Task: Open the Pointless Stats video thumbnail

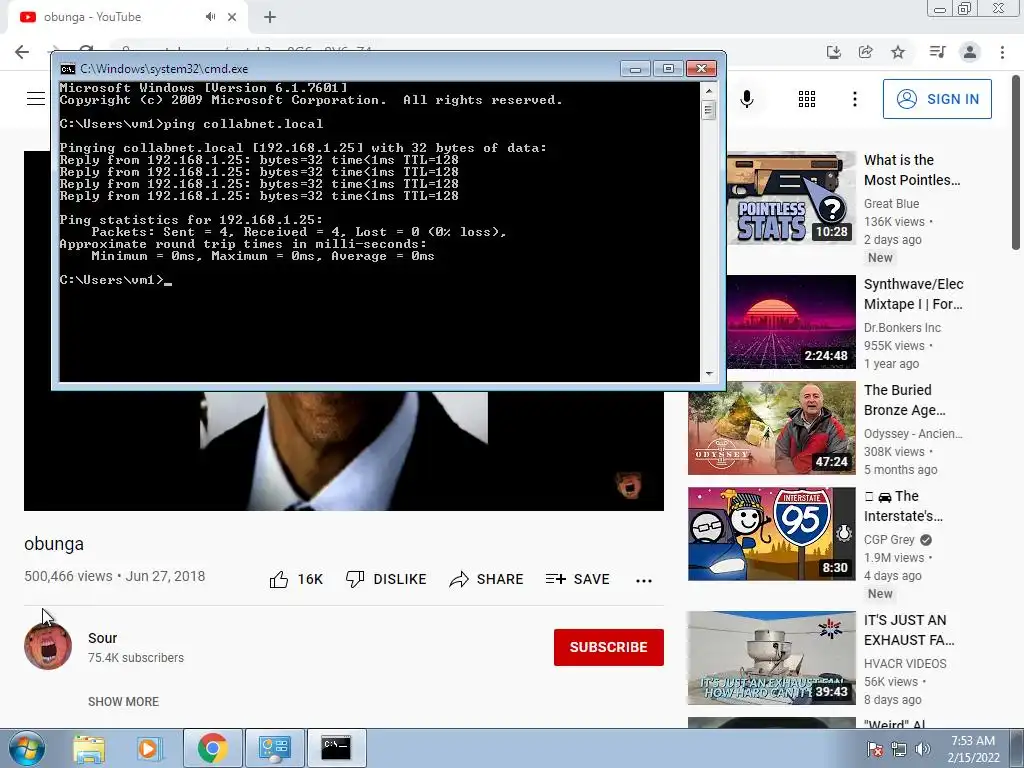Action: pos(791,197)
